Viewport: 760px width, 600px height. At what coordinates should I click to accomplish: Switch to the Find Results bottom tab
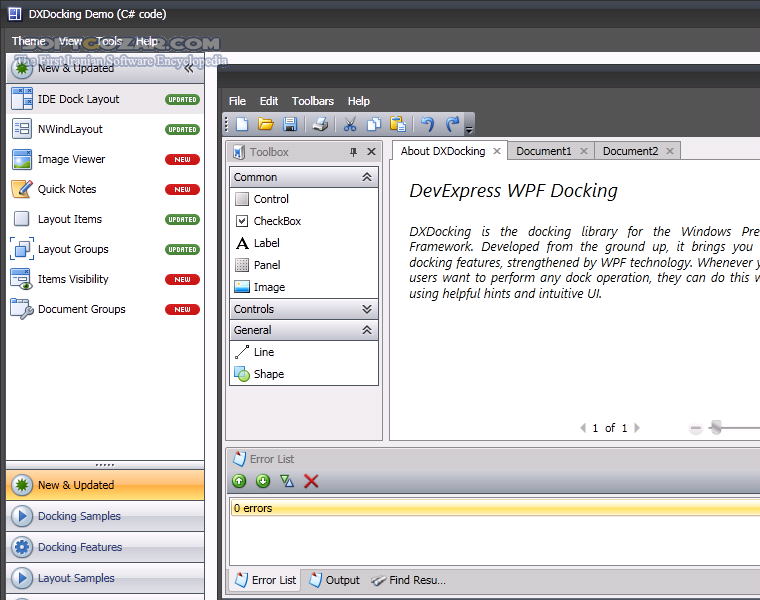[x=408, y=580]
